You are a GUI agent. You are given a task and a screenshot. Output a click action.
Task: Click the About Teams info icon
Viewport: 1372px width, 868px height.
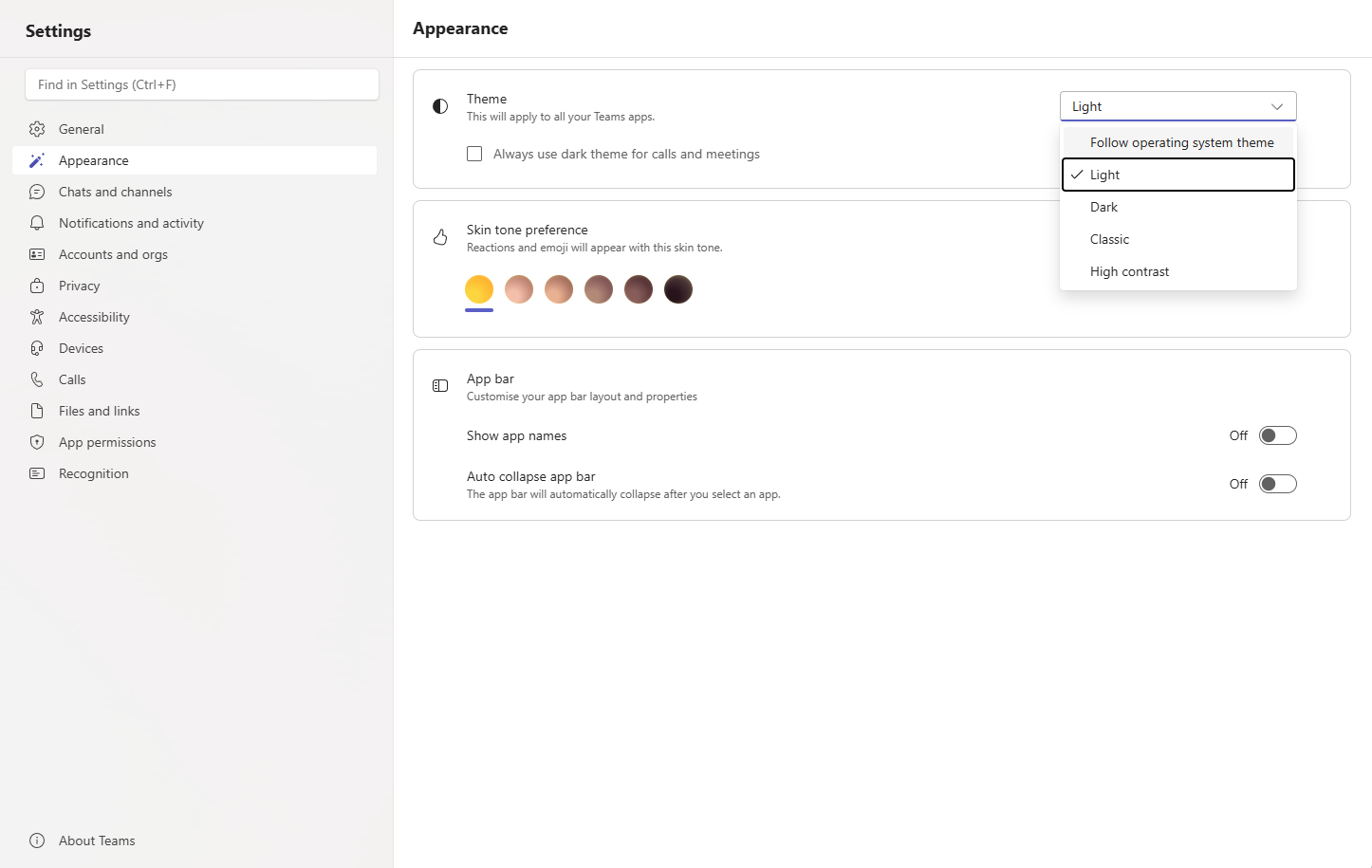tap(37, 840)
